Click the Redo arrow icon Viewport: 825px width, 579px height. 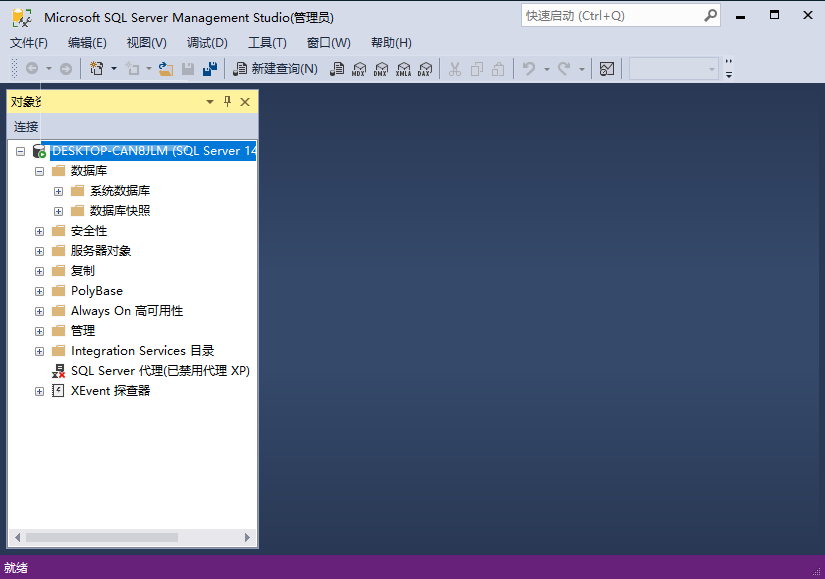pos(564,68)
